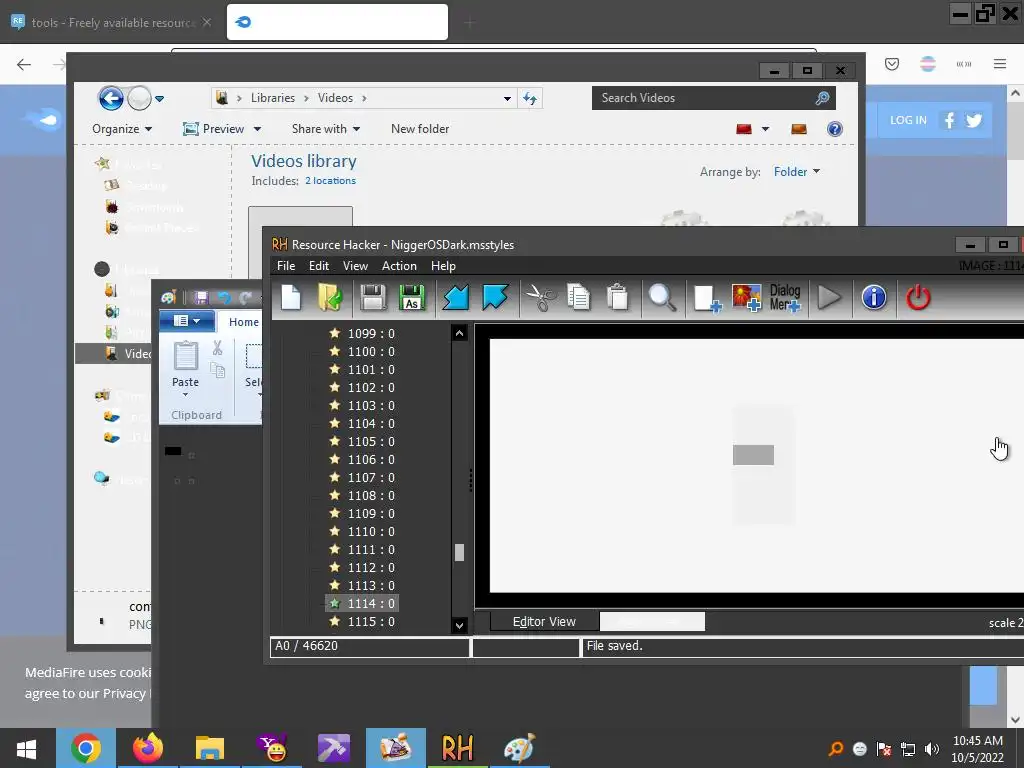Select resource 1099 : 0 in the tree
1024x768 pixels.
[x=362, y=334]
